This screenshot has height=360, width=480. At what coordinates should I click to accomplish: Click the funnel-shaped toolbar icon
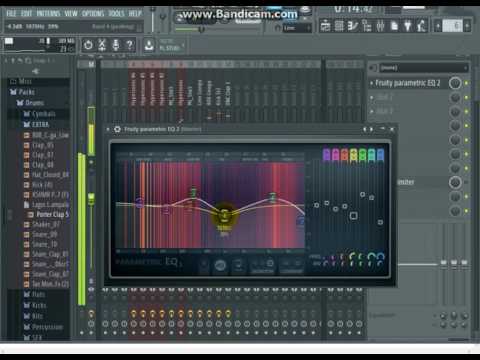[407, 26]
